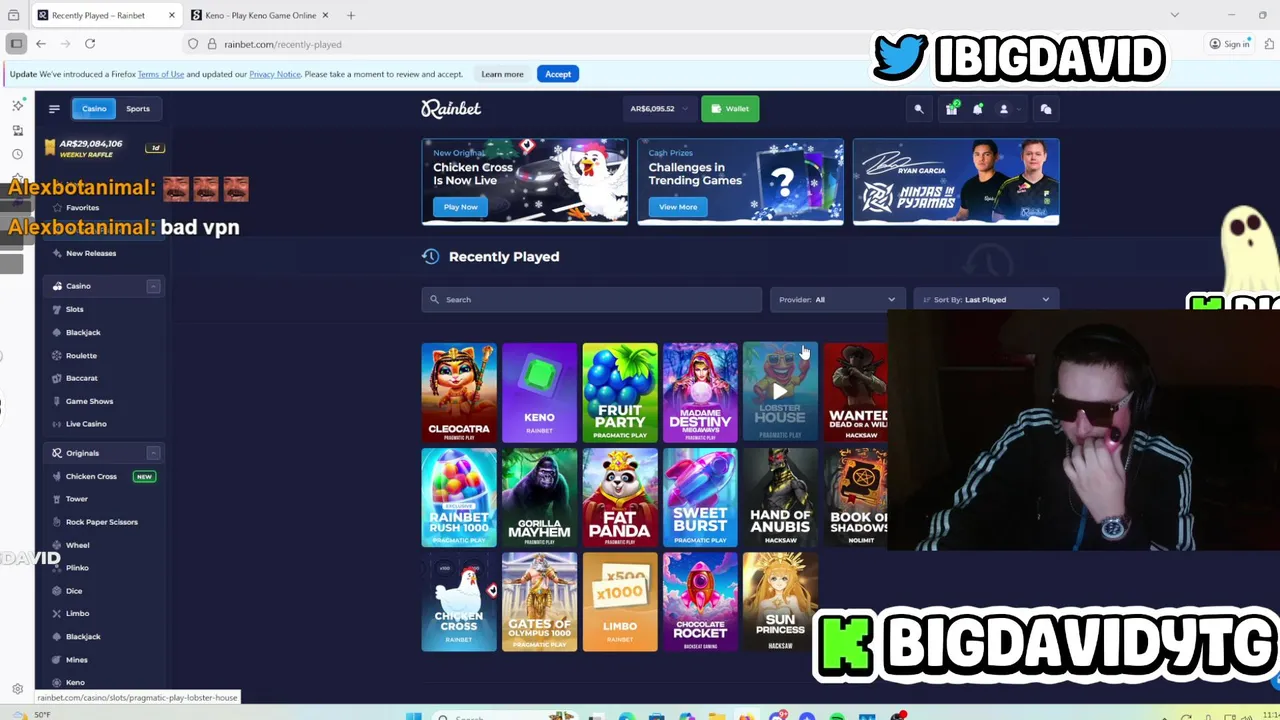Collapse the Casino sidebar section

pos(153,286)
